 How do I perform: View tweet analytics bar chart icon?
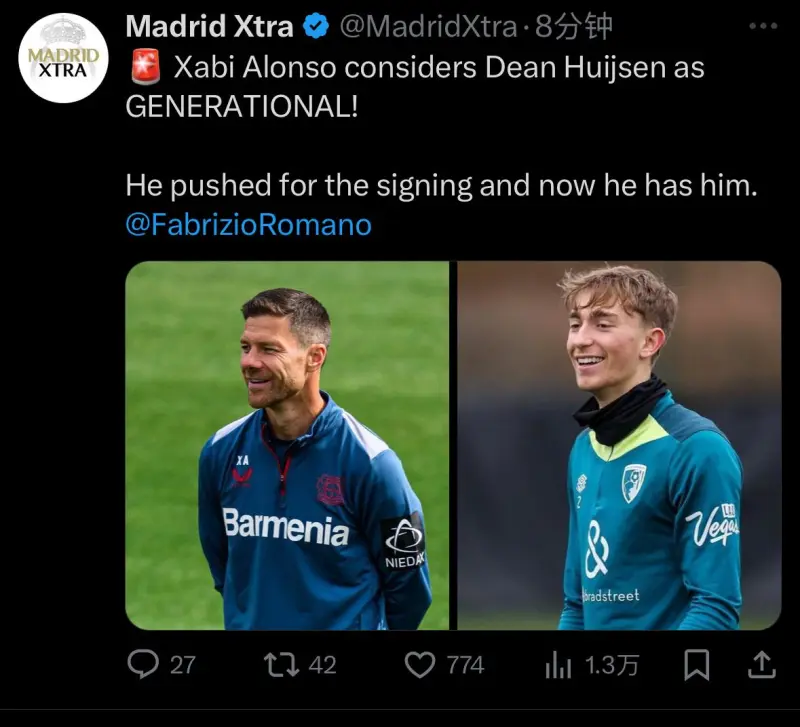(558, 665)
